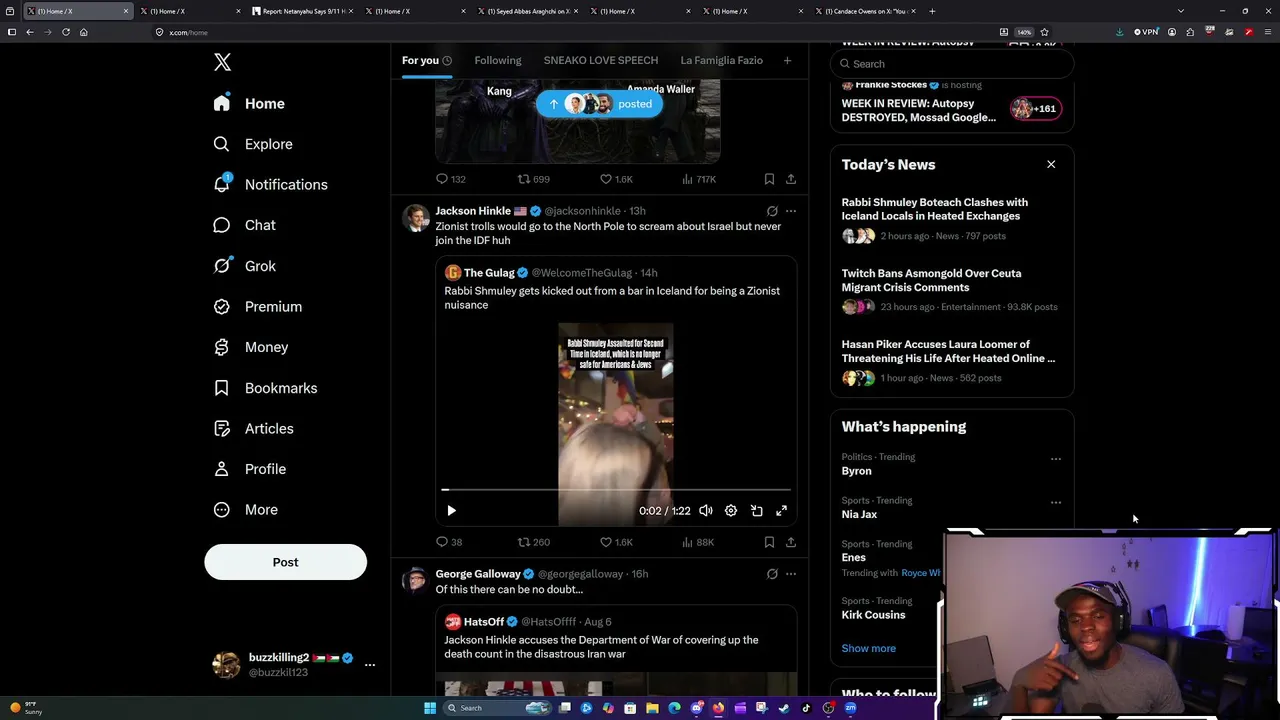Toggle picture-in-picture for the video
Screen dimensions: 1280x720
757,511
